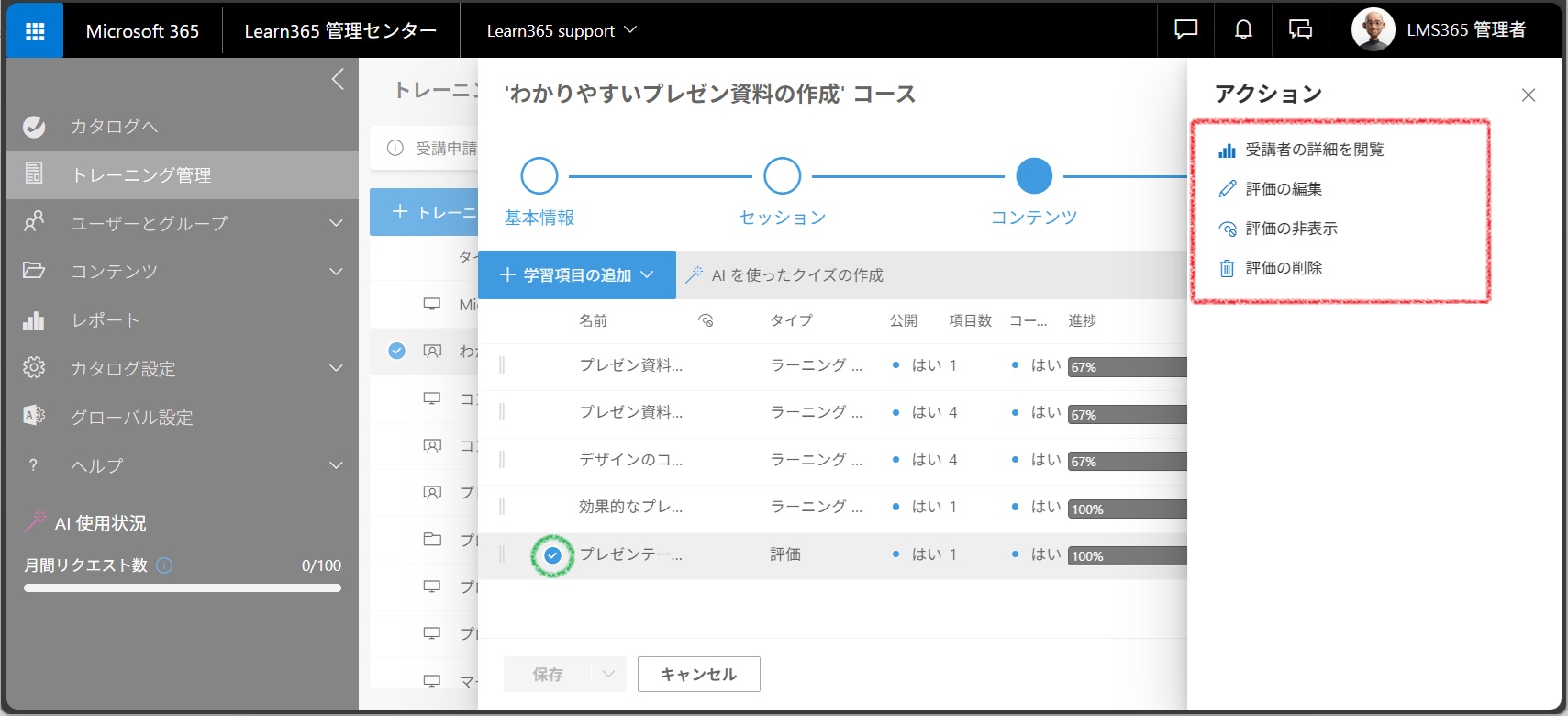Sort by the タイプ column header
This screenshot has height=716, width=1568.
pyautogui.click(x=791, y=320)
